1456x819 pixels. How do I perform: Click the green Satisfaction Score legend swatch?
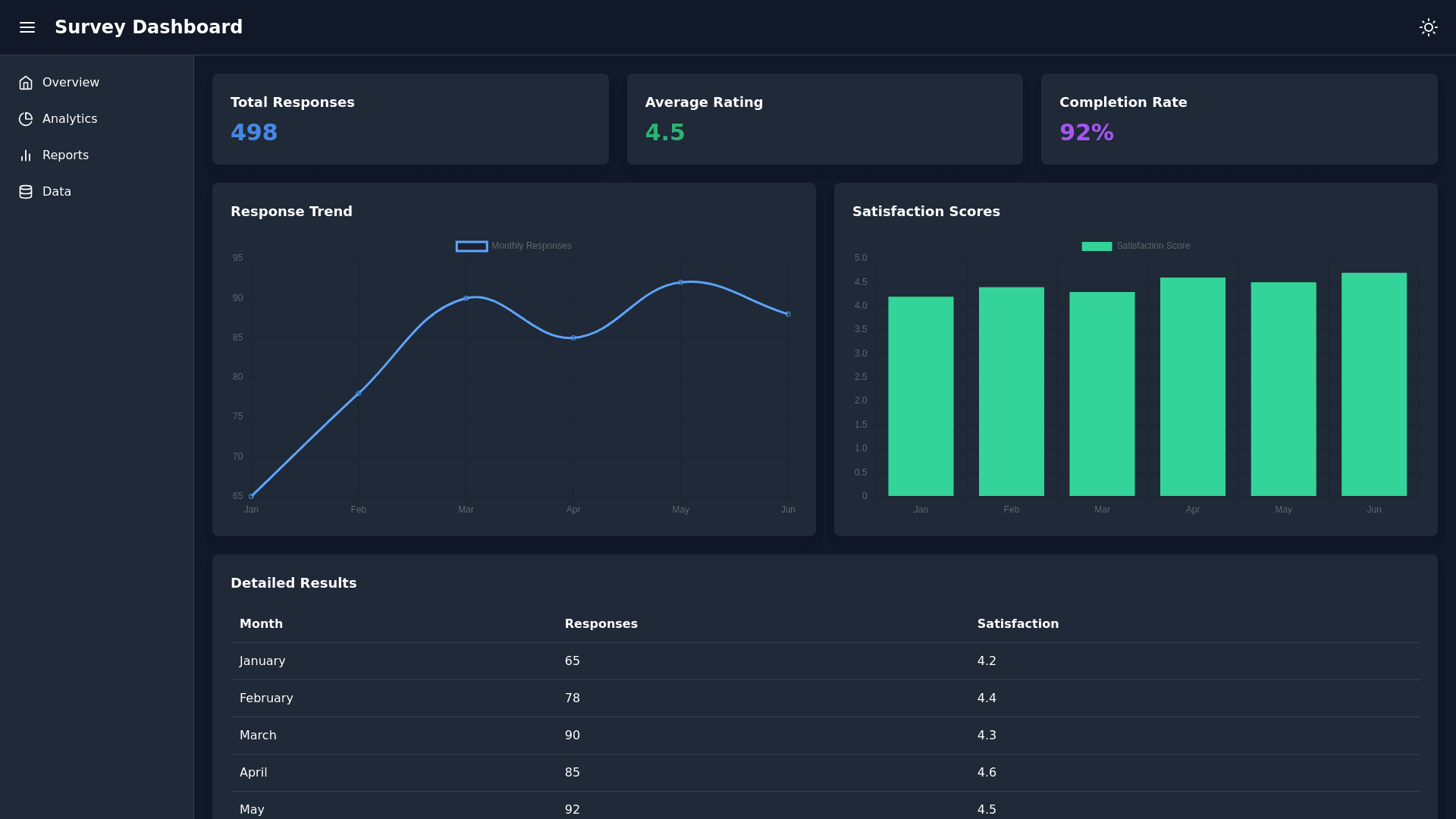[x=1097, y=246]
